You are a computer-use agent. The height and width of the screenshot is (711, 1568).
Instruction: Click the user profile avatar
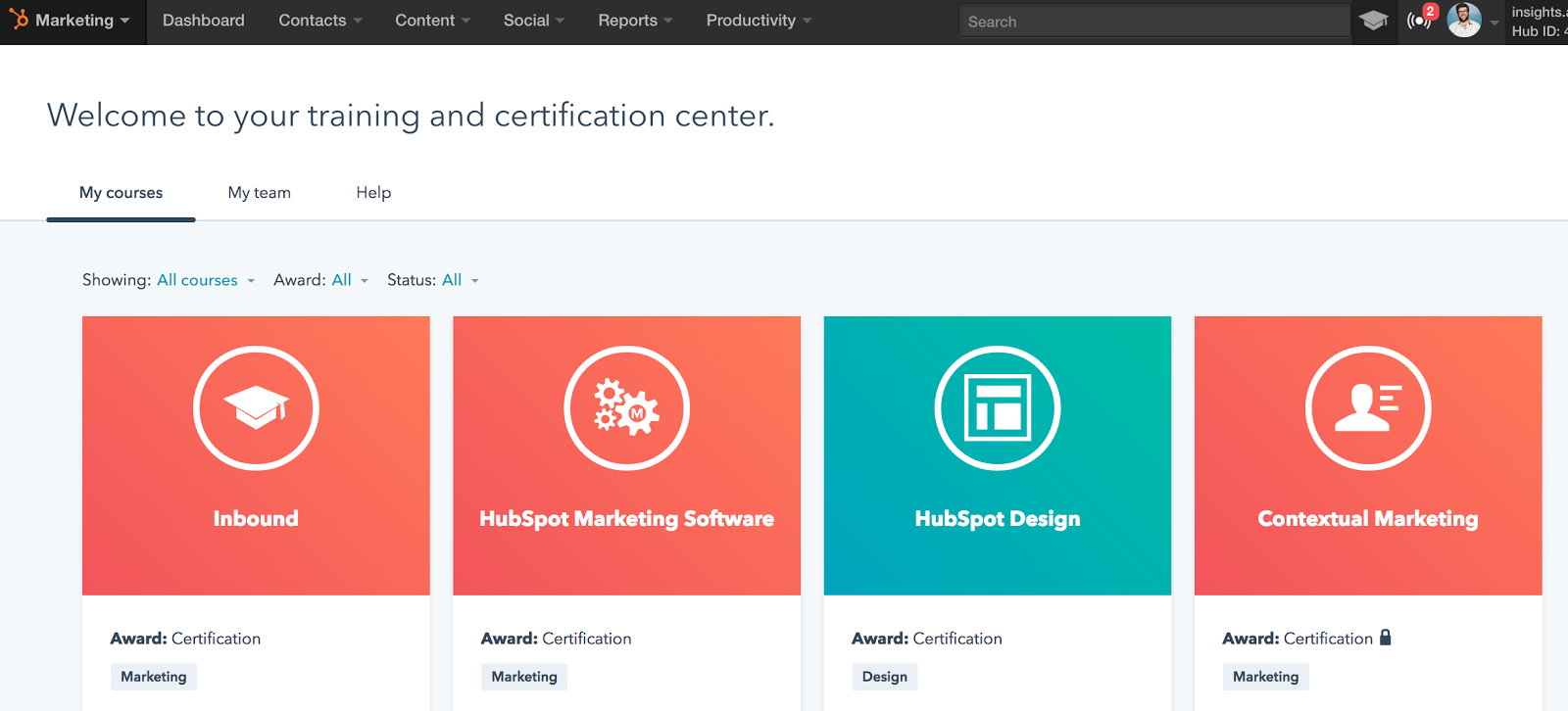point(1464,20)
